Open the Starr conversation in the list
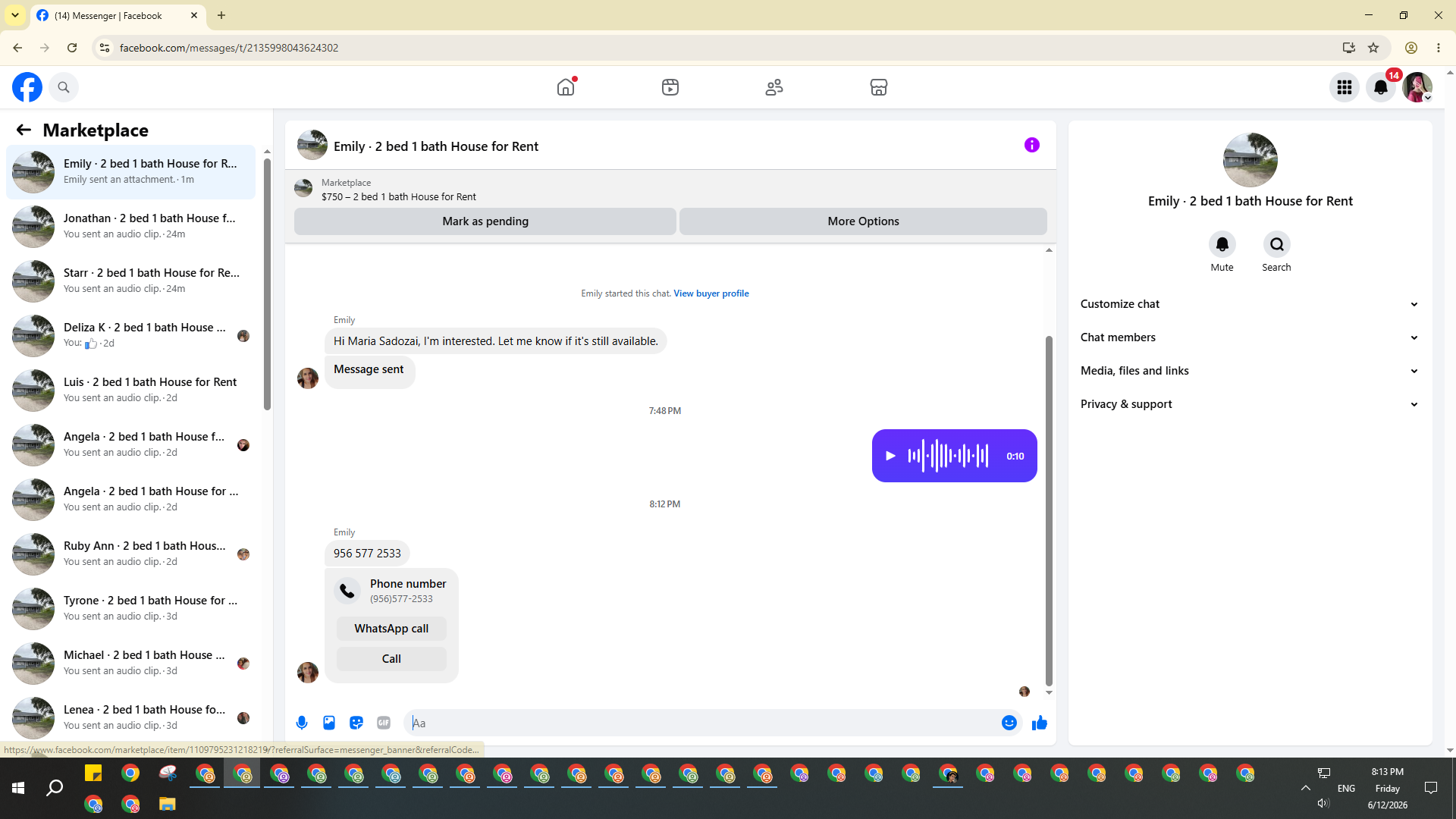Screen dimensions: 1456x819 click(x=130, y=281)
